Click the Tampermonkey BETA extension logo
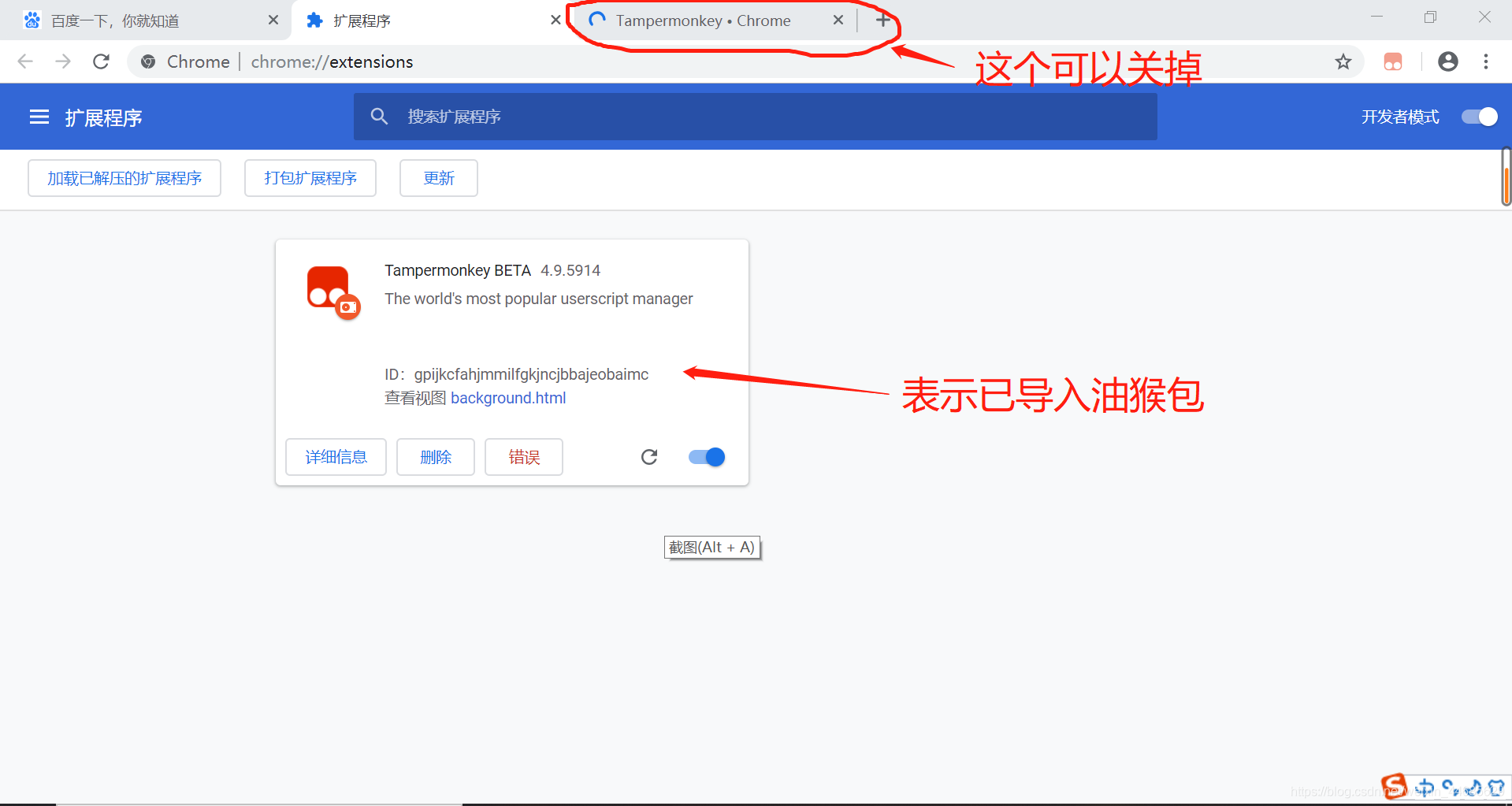The width and height of the screenshot is (1512, 806). click(x=333, y=292)
